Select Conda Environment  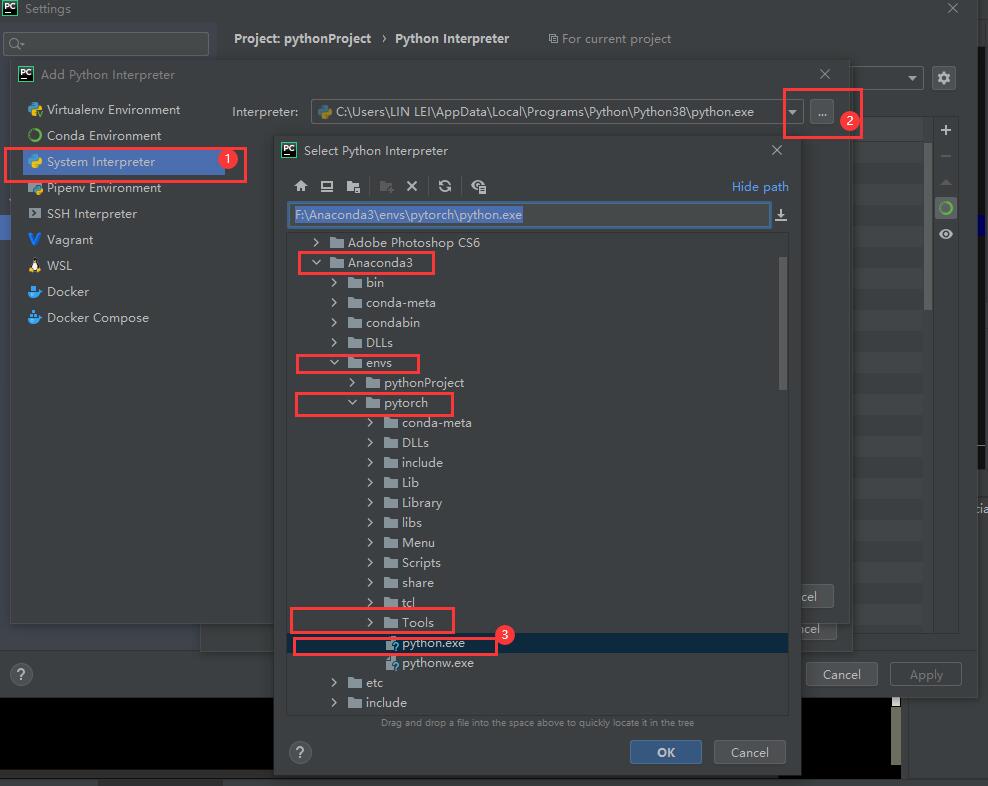click(x=104, y=136)
